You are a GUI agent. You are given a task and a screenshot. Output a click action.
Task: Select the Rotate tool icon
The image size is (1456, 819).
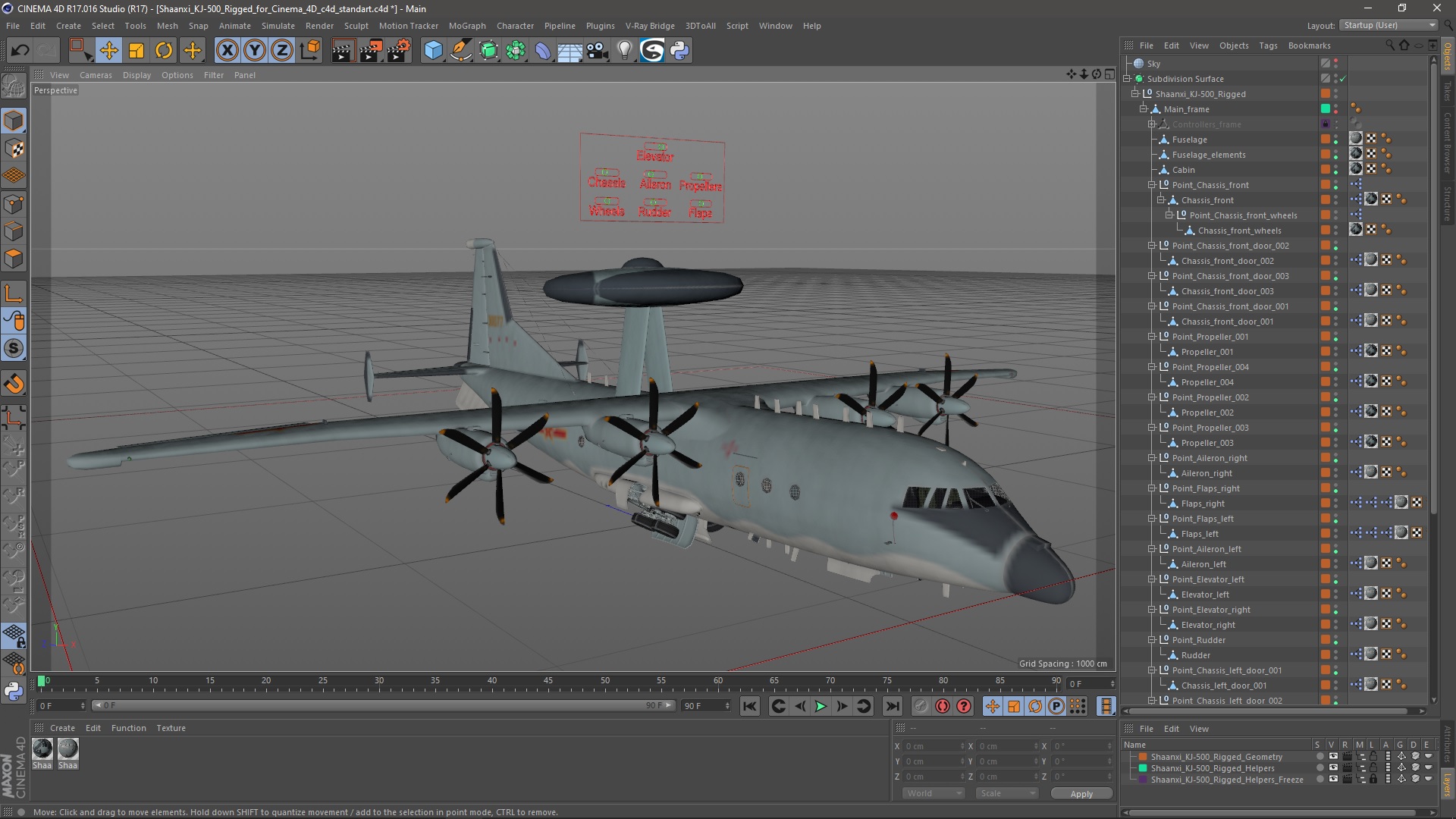tap(164, 51)
